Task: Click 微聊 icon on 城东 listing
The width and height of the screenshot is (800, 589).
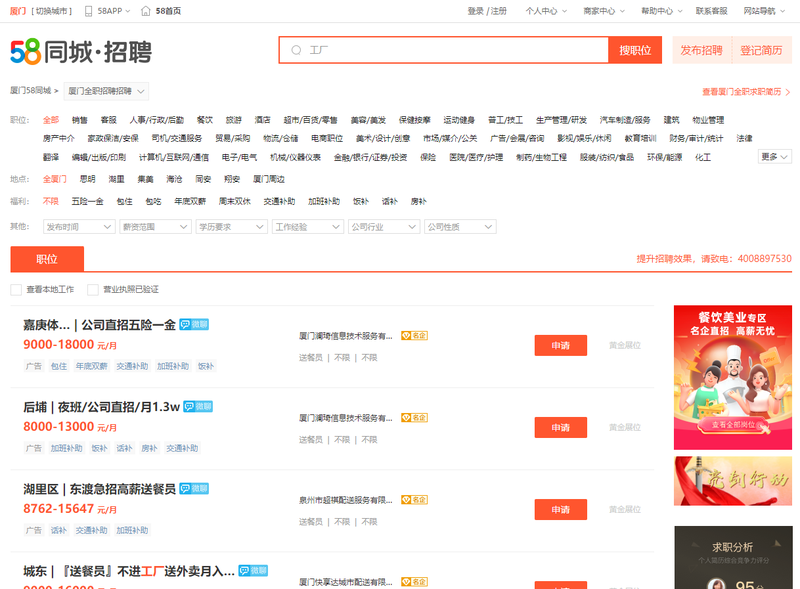Action: pyautogui.click(x=253, y=571)
